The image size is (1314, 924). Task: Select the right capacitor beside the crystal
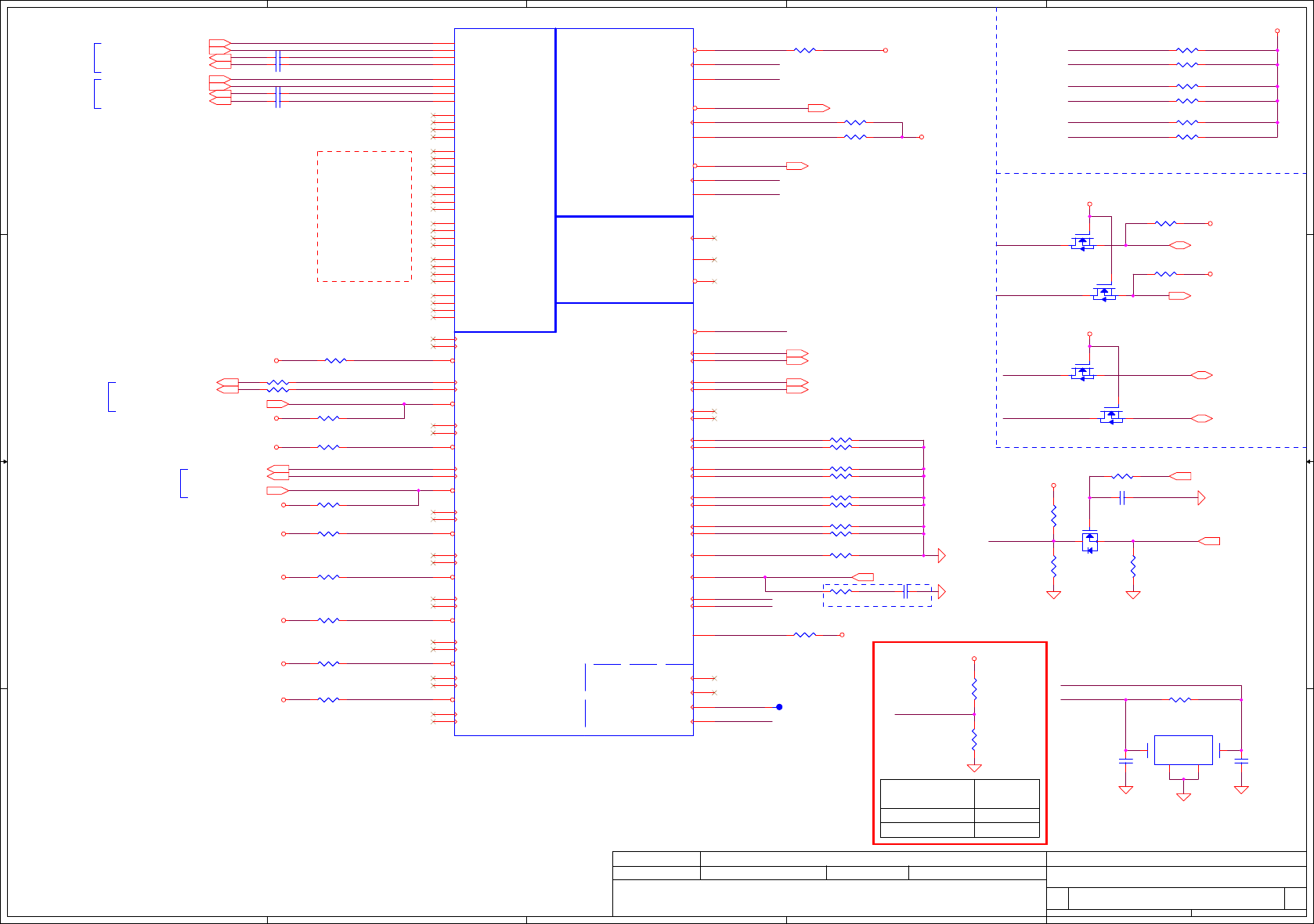click(x=1241, y=760)
